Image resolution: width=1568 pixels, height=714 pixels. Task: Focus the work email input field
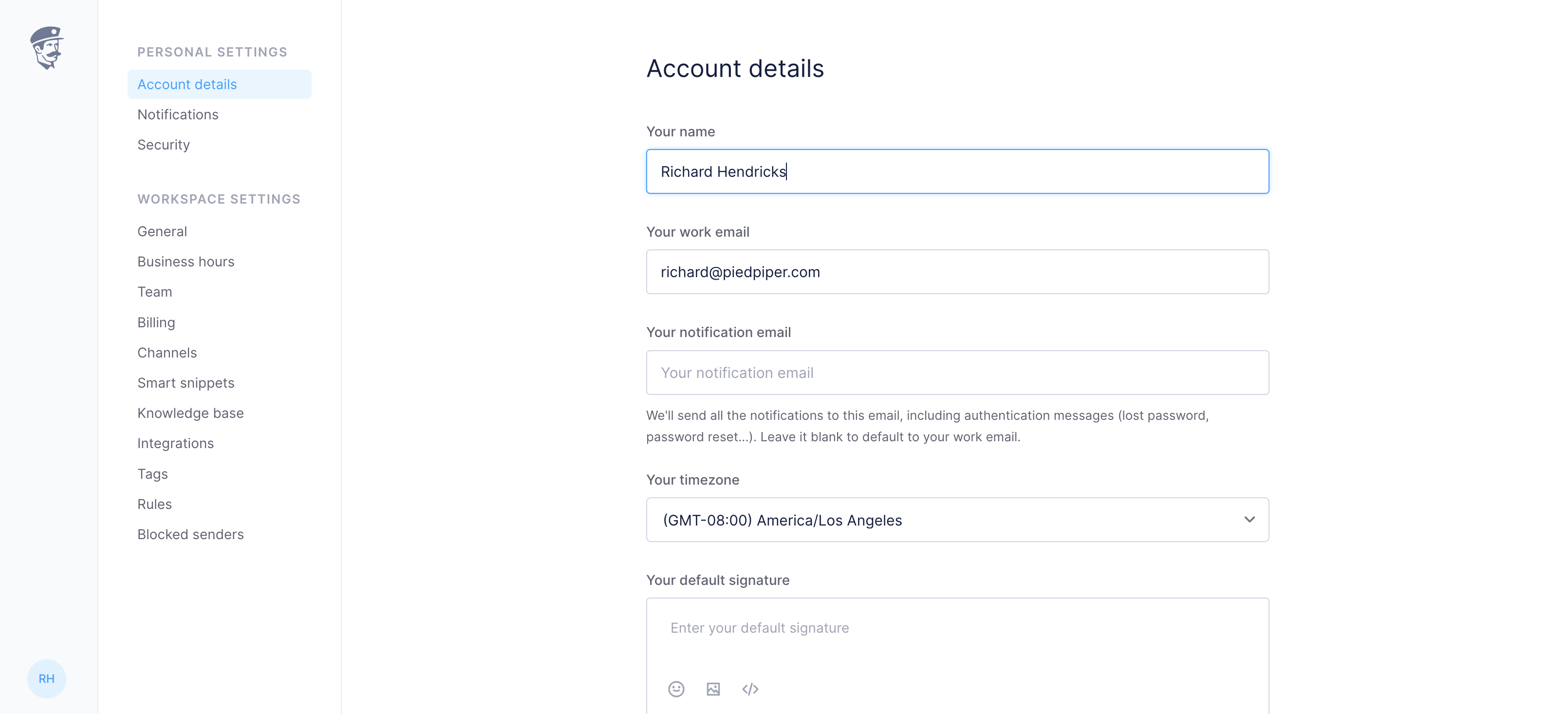[x=957, y=272]
